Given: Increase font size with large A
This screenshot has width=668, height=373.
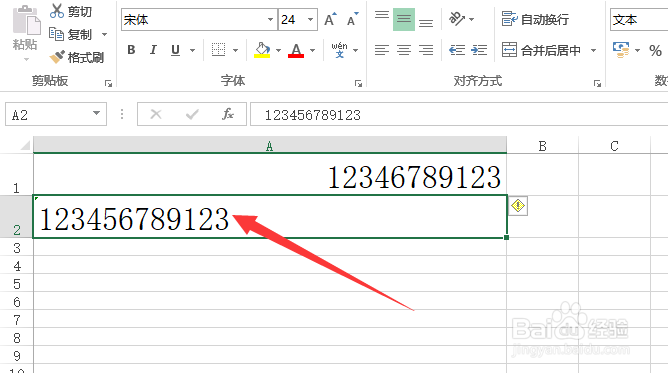Looking at the screenshot, I should [x=330, y=20].
